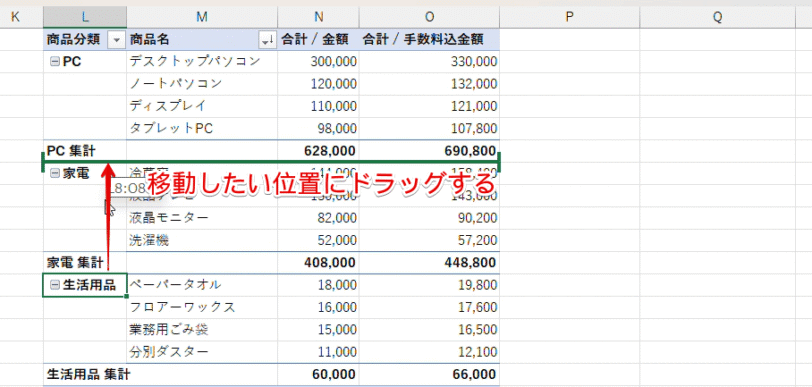Open the 商品分類 filter dropdown
The width and height of the screenshot is (812, 387).
tap(116, 39)
